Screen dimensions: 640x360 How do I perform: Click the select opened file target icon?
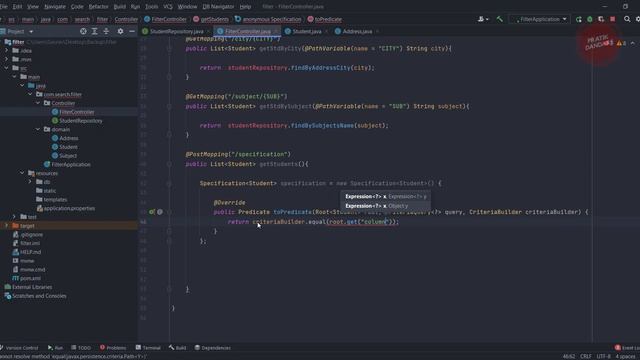(x=83, y=31)
